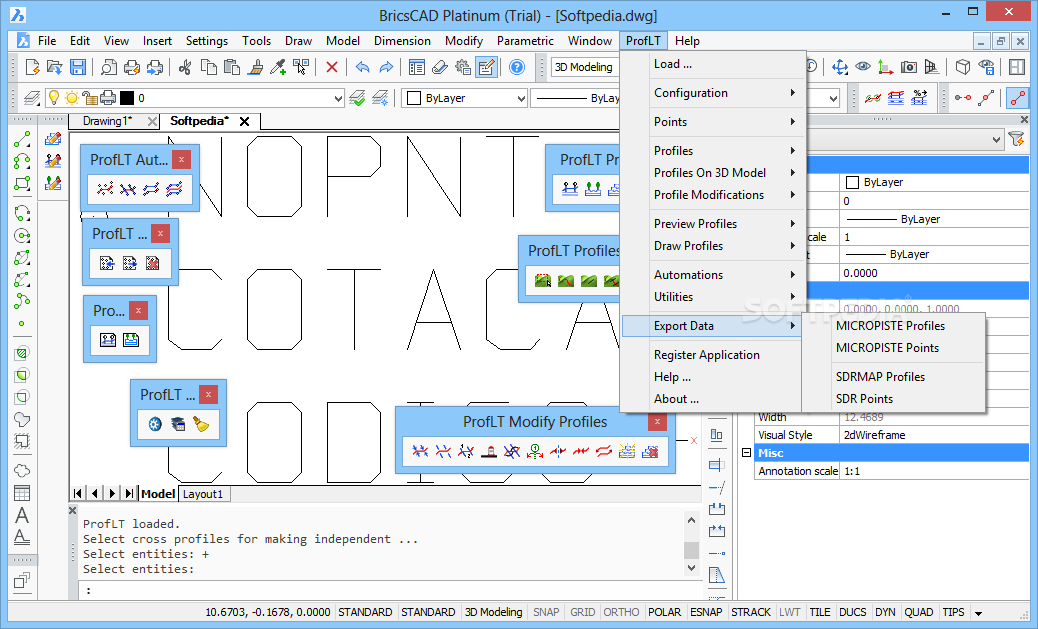Image resolution: width=1038 pixels, height=629 pixels.
Task: Close the Softpedia drawing tab
Action: pos(244,121)
